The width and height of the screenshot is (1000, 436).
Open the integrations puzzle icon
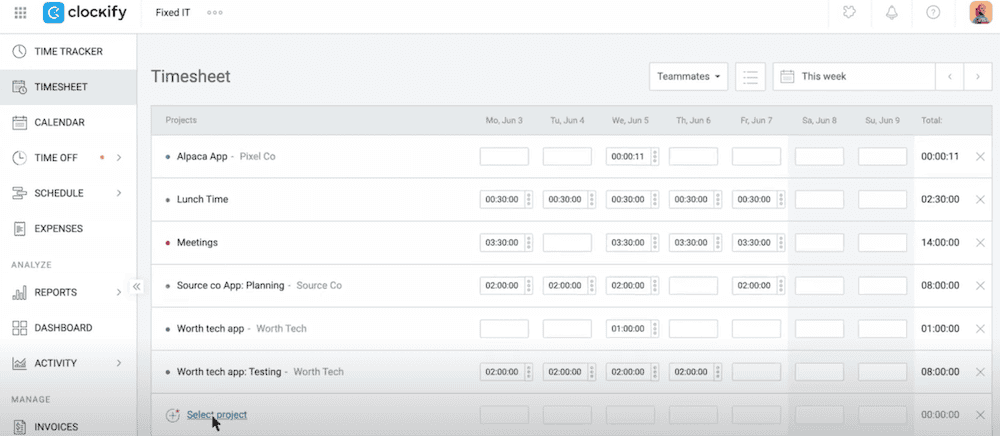point(848,13)
